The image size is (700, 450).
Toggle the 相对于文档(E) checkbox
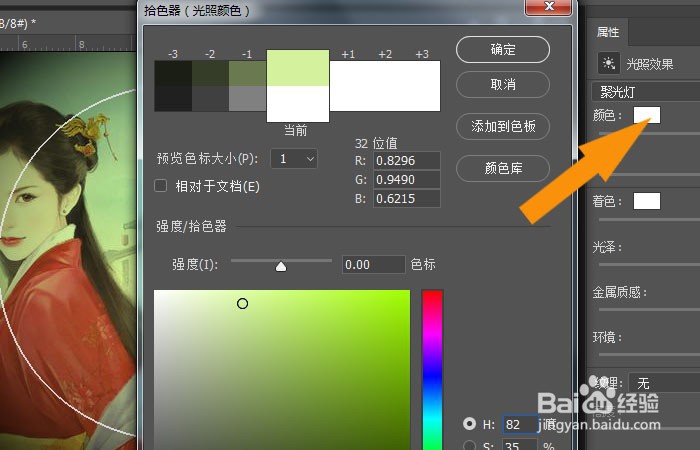pyautogui.click(x=160, y=186)
